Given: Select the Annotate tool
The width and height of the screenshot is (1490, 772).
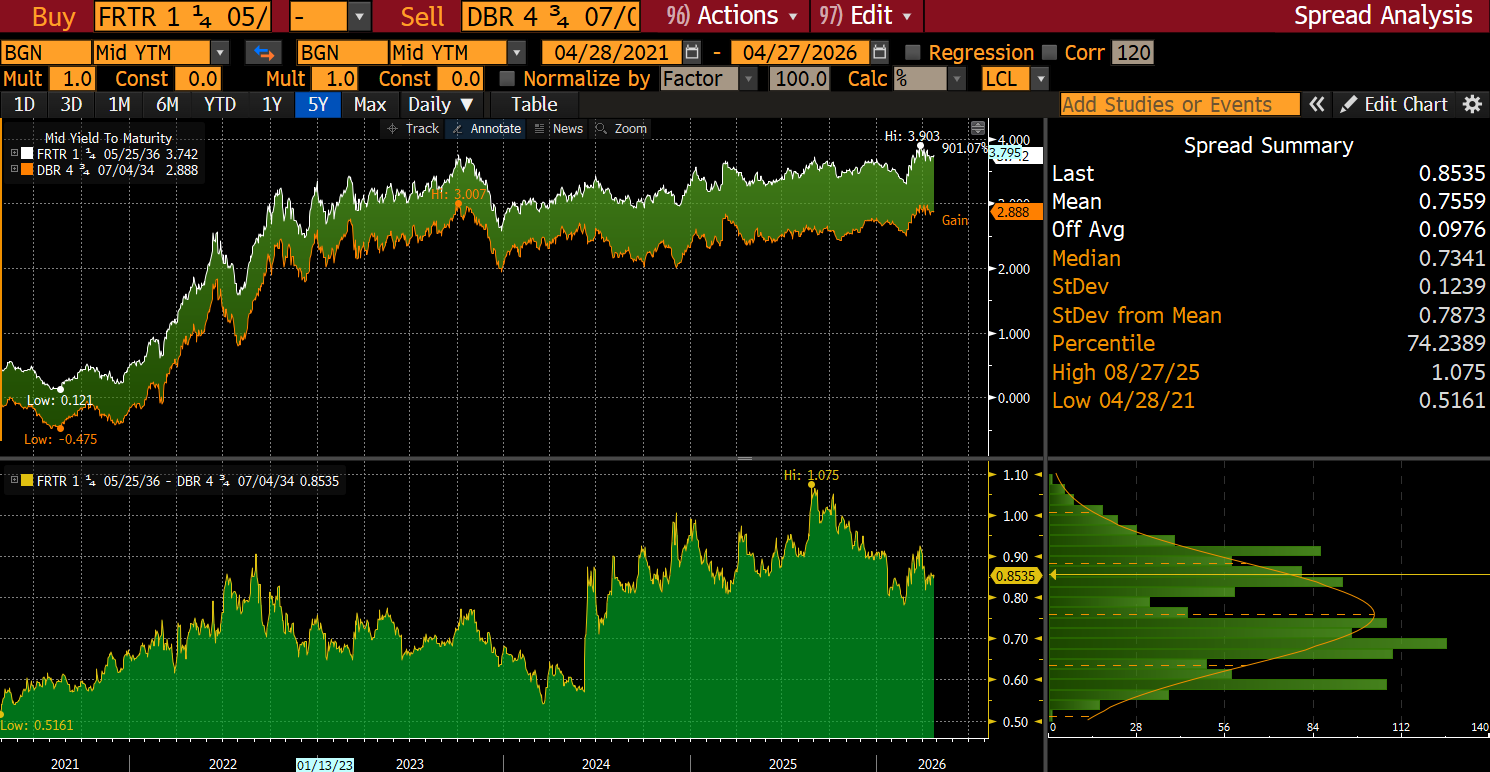Looking at the screenshot, I should (x=486, y=128).
